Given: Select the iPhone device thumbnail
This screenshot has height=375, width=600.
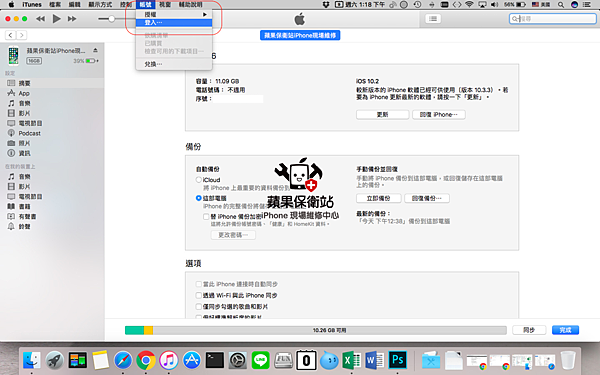Looking at the screenshot, I should 13,55.
